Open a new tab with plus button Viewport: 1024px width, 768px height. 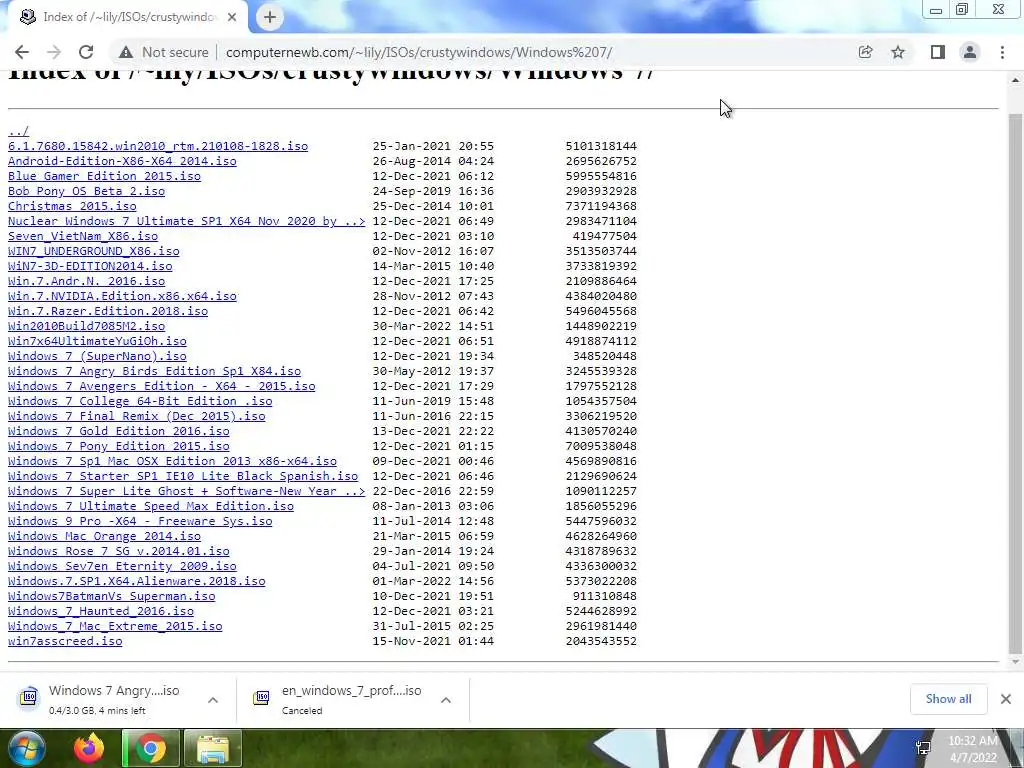tap(270, 17)
